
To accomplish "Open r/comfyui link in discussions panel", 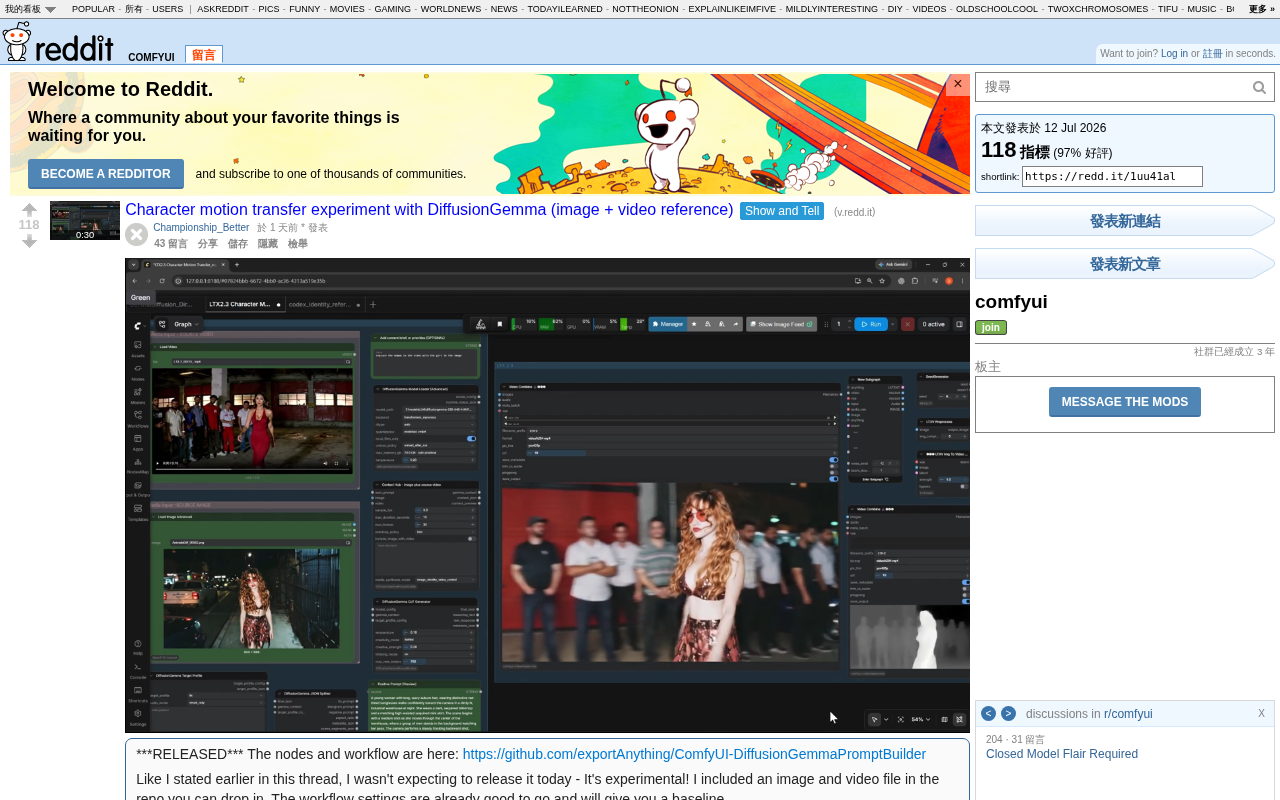I will [1128, 714].
